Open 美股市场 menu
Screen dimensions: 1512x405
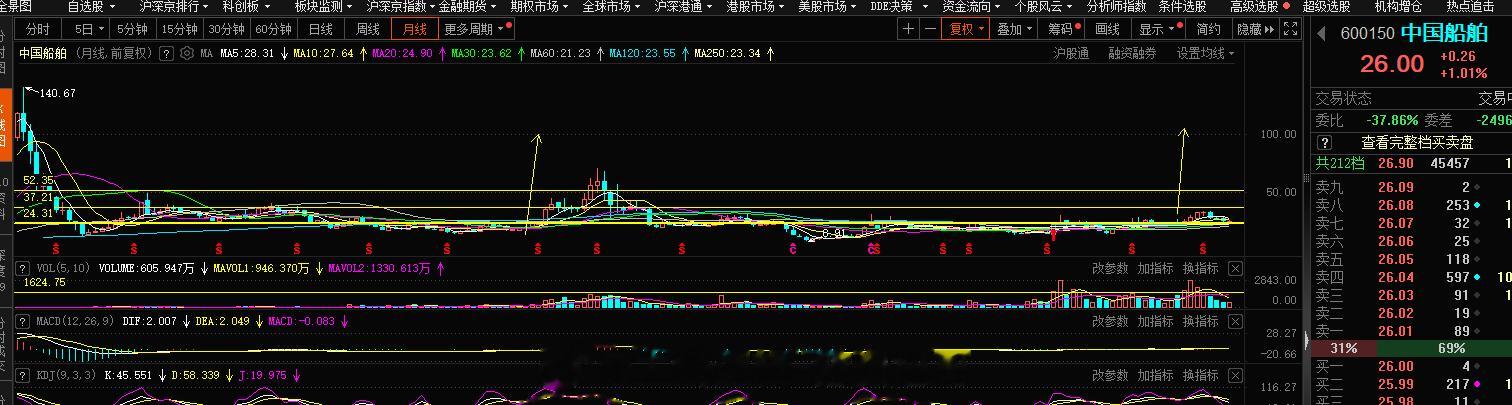point(828,6)
